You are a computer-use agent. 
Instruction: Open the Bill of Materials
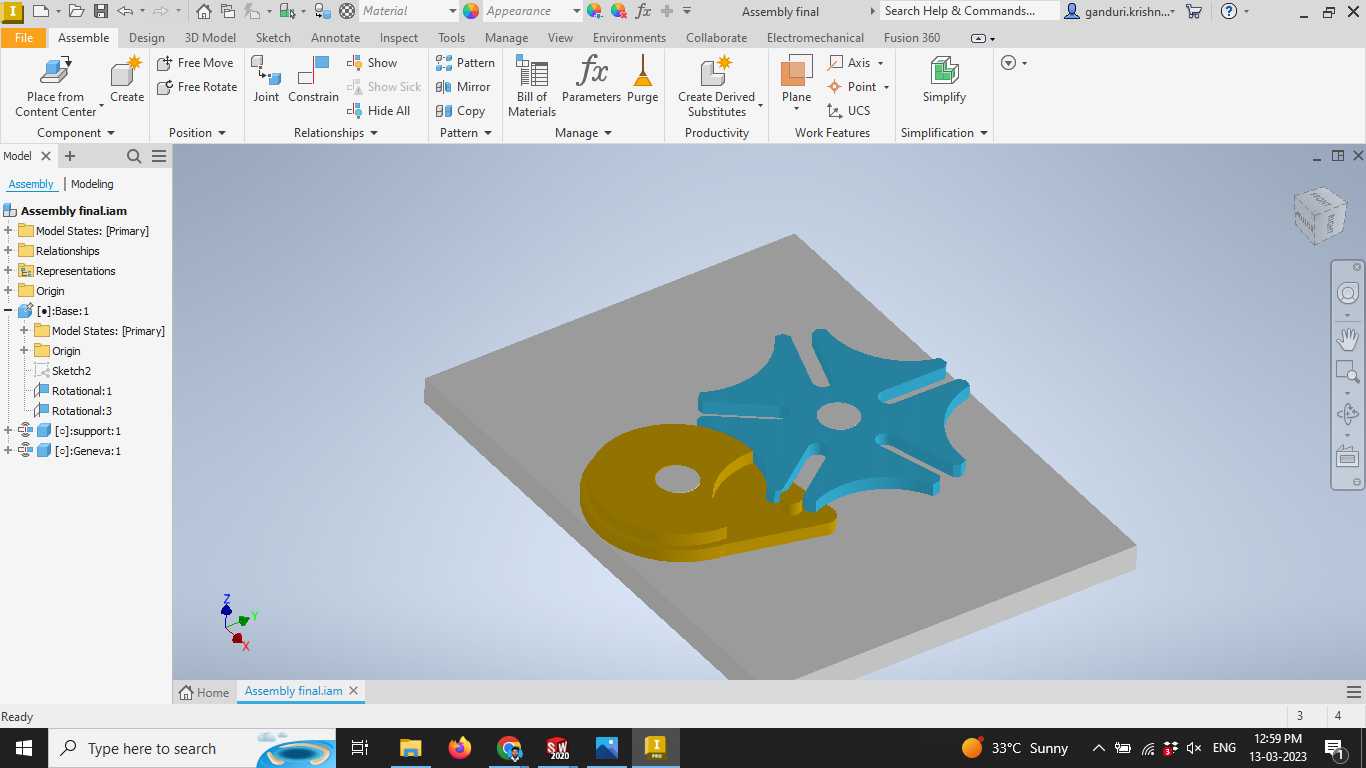(531, 86)
